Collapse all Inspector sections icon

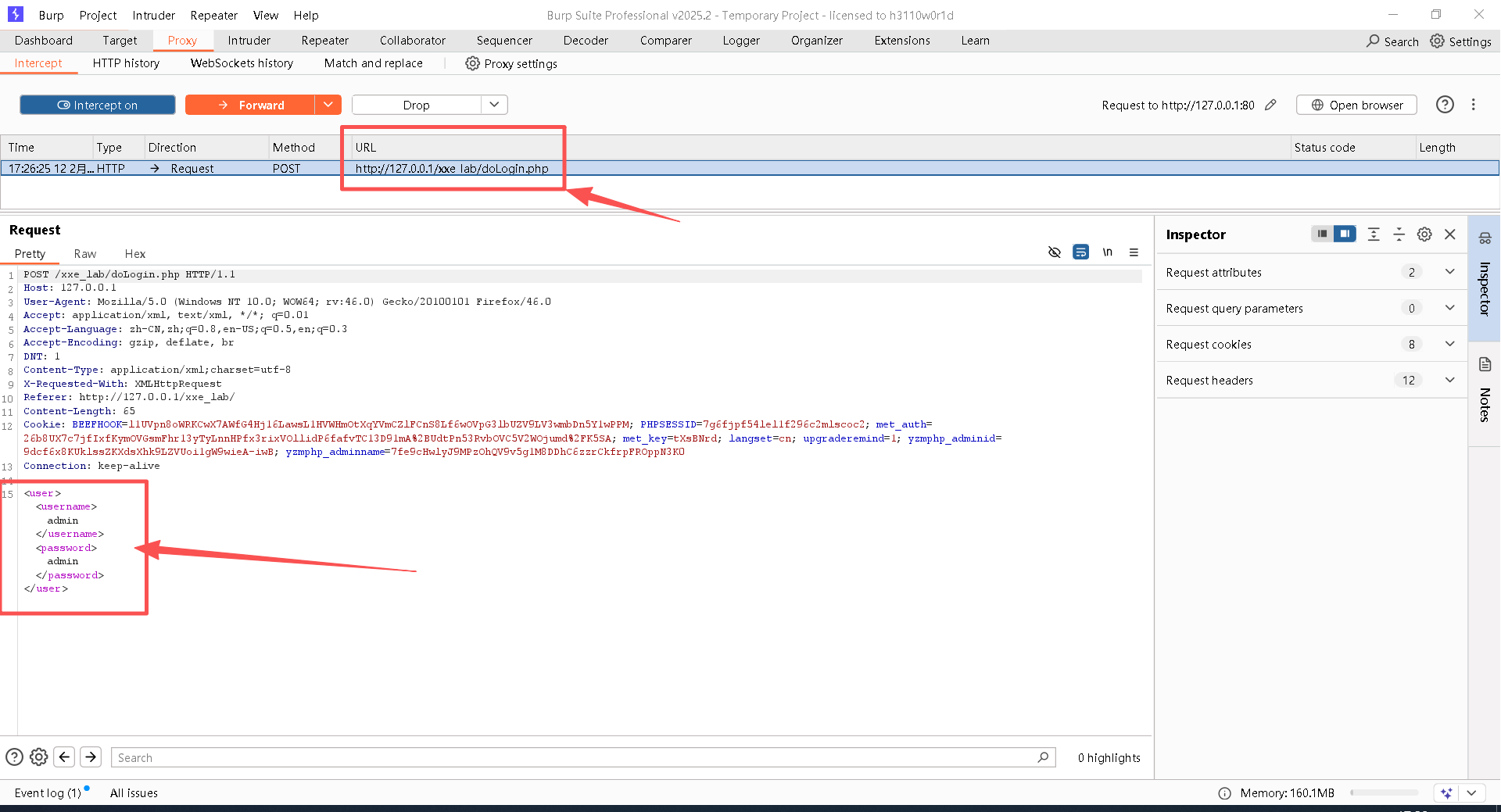point(1399,234)
